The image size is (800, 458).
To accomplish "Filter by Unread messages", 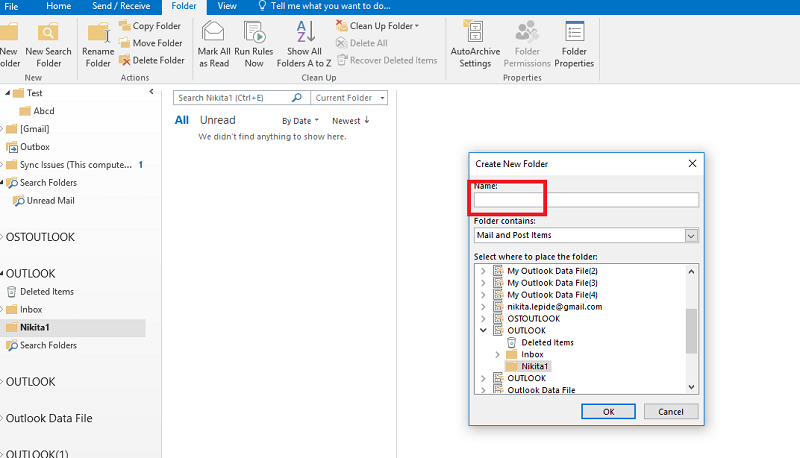I will click(x=217, y=120).
